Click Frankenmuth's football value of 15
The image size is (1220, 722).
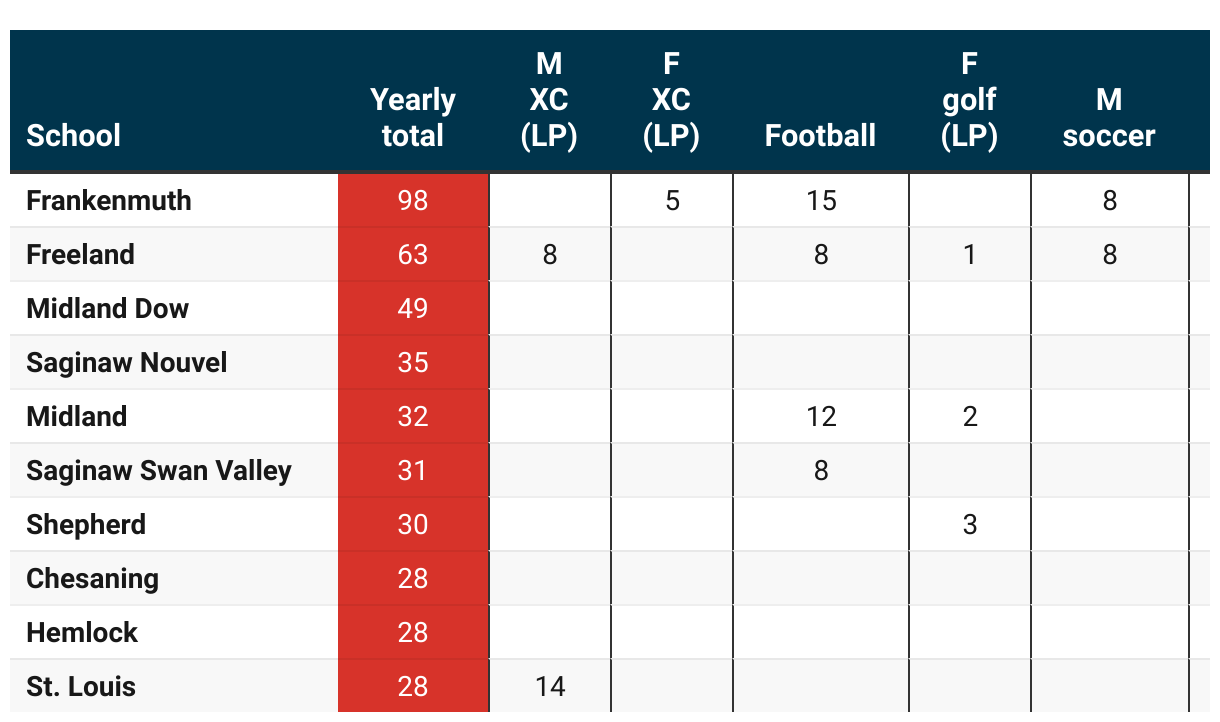pos(821,200)
